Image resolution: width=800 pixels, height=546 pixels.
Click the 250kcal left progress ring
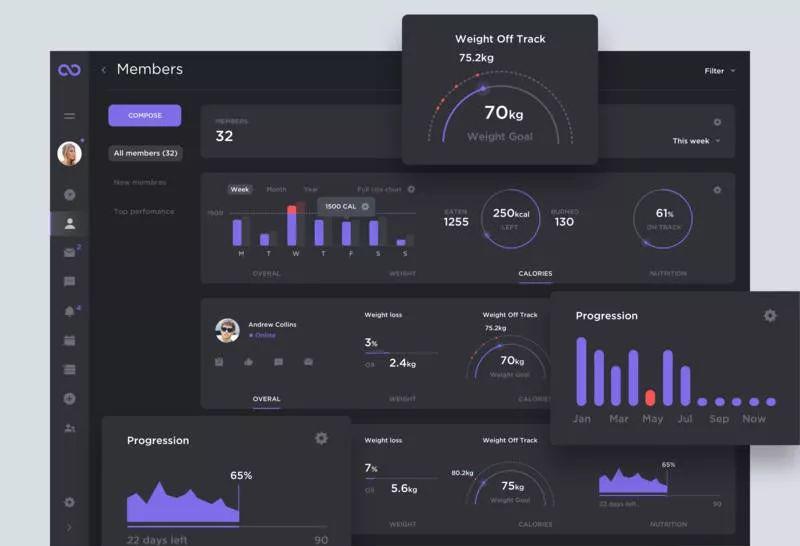pos(511,219)
